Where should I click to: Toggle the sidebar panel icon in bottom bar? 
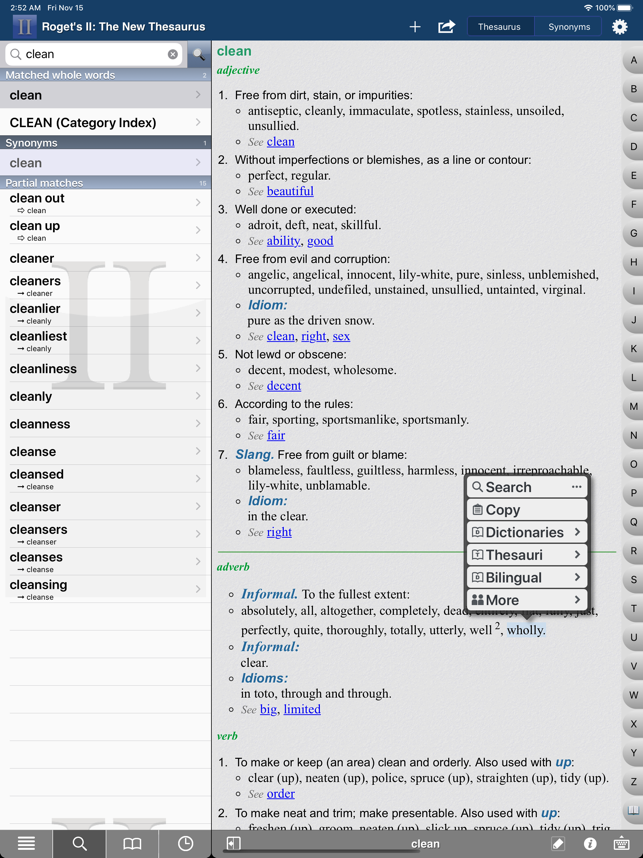233,844
